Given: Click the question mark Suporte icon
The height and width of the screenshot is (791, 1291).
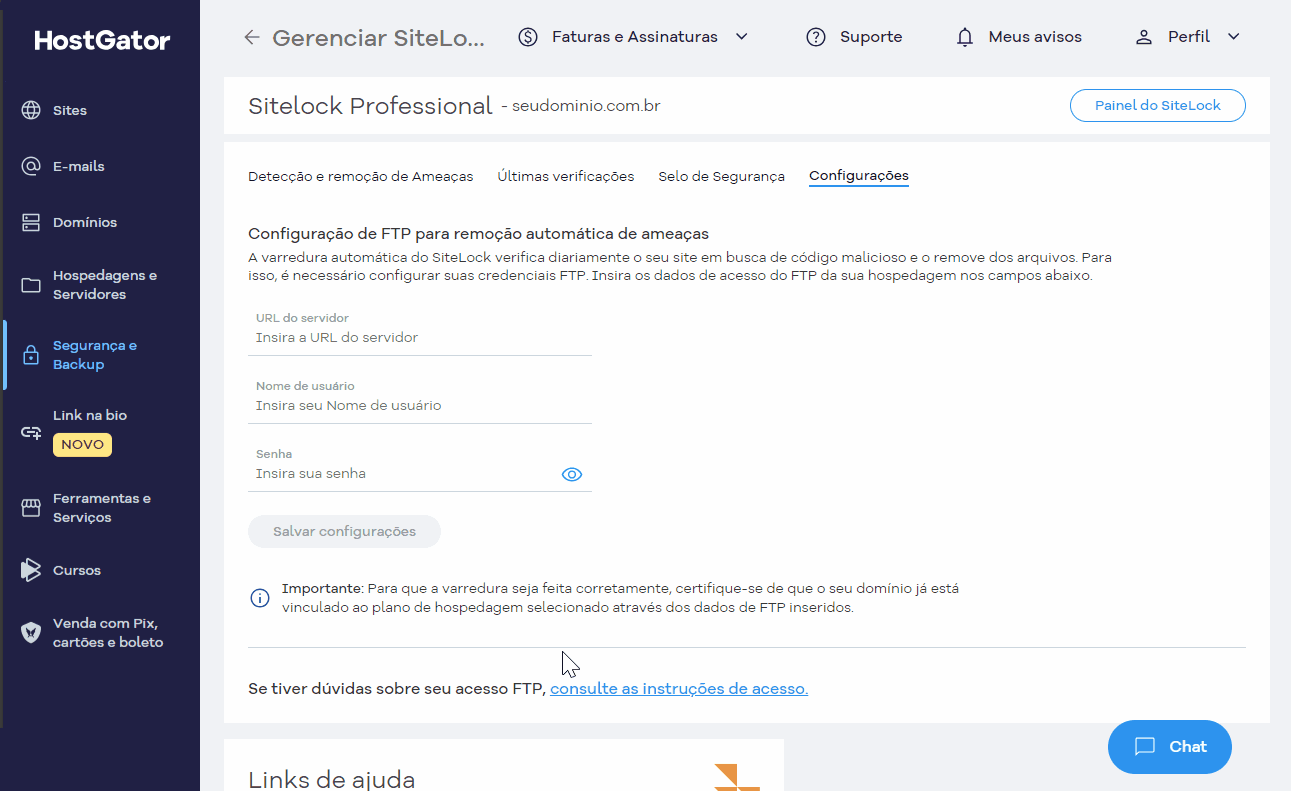Looking at the screenshot, I should pyautogui.click(x=816, y=37).
